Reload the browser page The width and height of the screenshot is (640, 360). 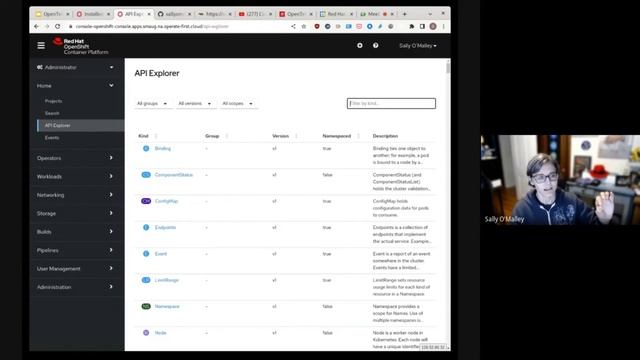(x=58, y=26)
